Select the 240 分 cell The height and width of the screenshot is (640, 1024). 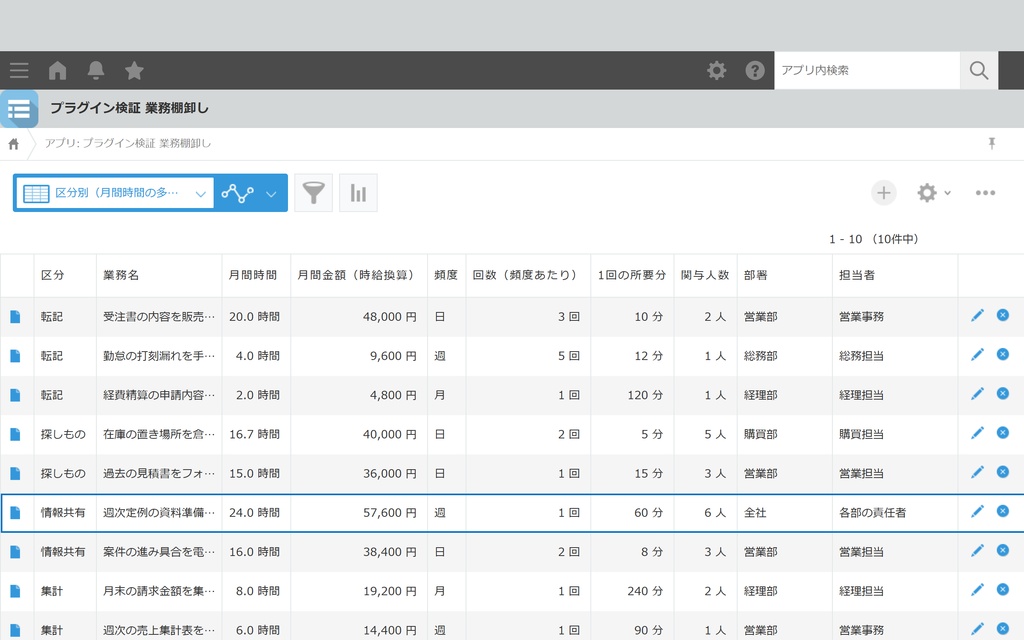tap(632, 591)
